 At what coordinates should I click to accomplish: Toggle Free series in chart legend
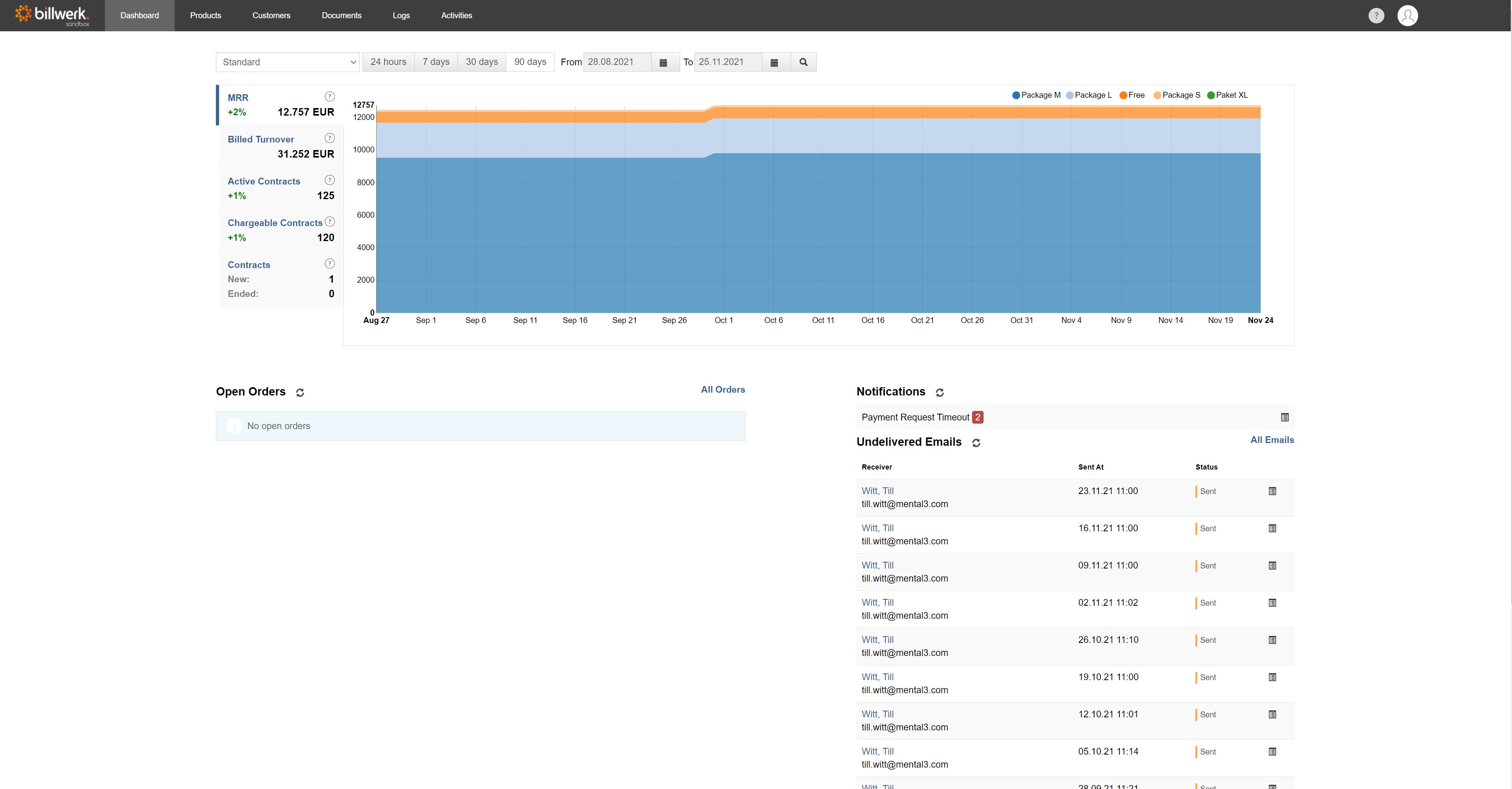pyautogui.click(x=1132, y=95)
